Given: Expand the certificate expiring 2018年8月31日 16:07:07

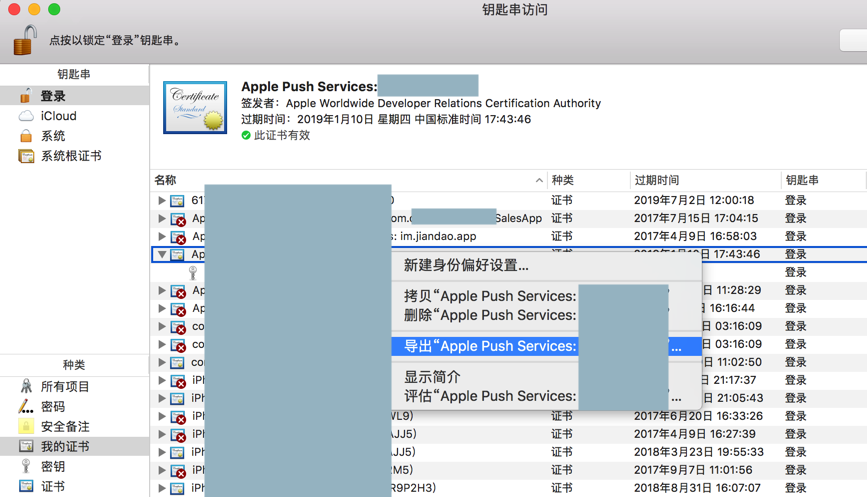Looking at the screenshot, I should pos(161,488).
